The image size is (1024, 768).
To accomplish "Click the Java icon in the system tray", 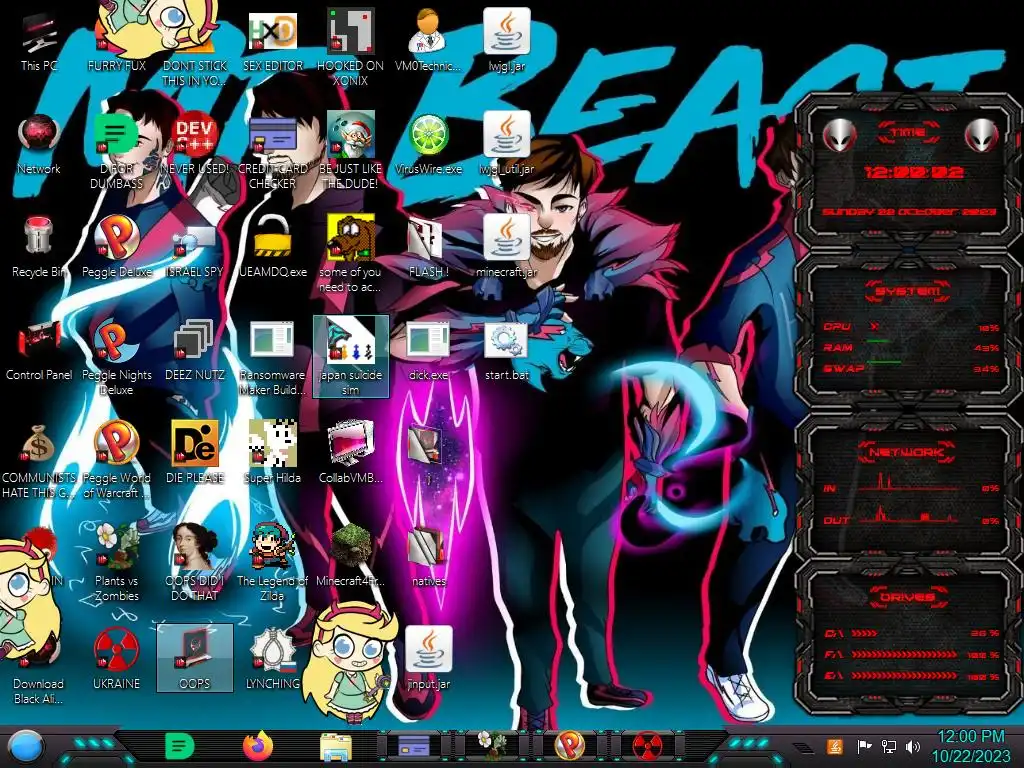I will tap(835, 746).
